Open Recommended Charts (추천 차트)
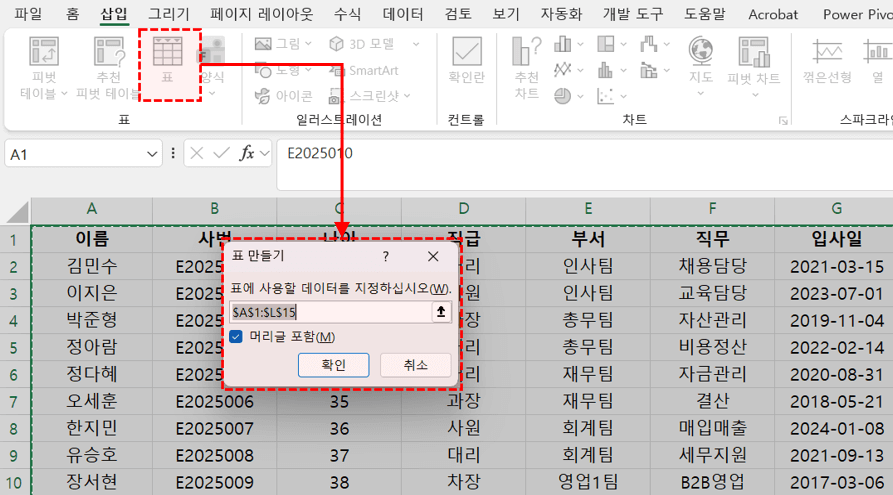 (x=526, y=67)
